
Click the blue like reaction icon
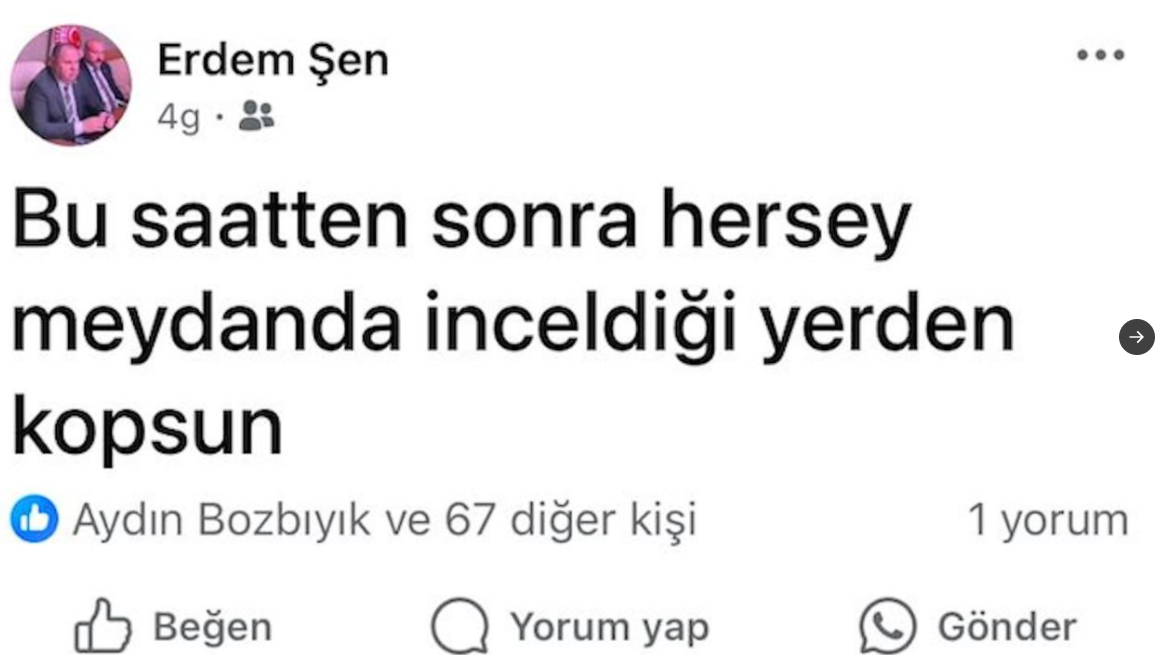tap(34, 519)
